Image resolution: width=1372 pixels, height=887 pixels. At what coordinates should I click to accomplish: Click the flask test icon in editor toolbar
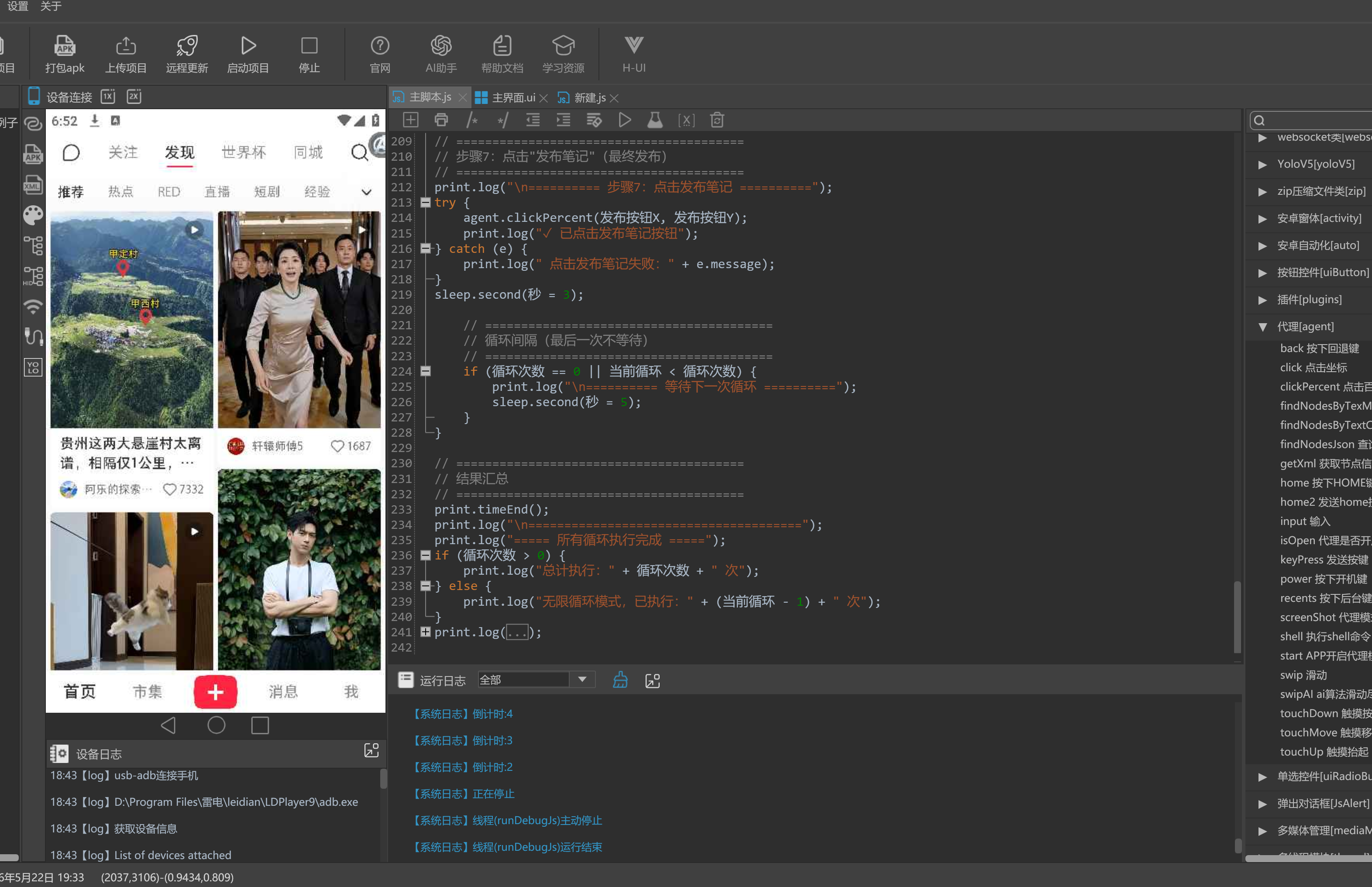coord(655,120)
